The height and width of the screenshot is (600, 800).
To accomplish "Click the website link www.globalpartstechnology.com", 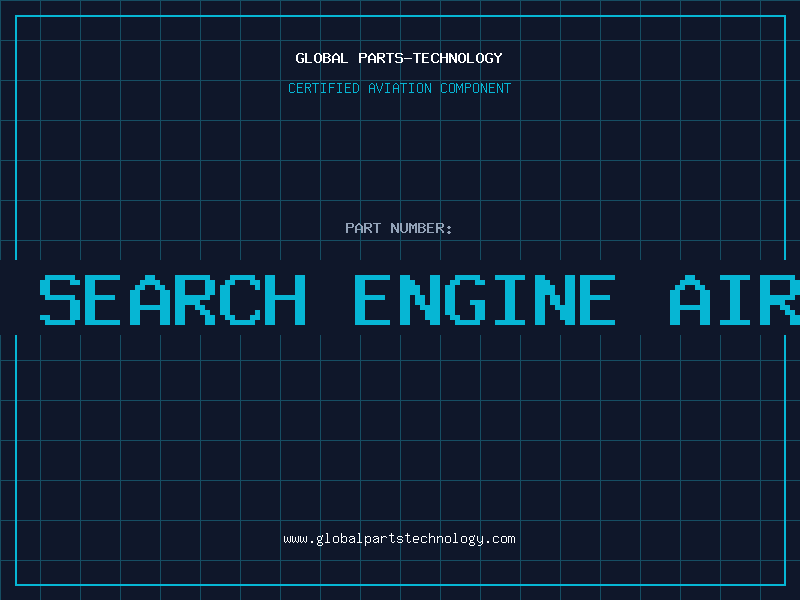I will pos(399,539).
